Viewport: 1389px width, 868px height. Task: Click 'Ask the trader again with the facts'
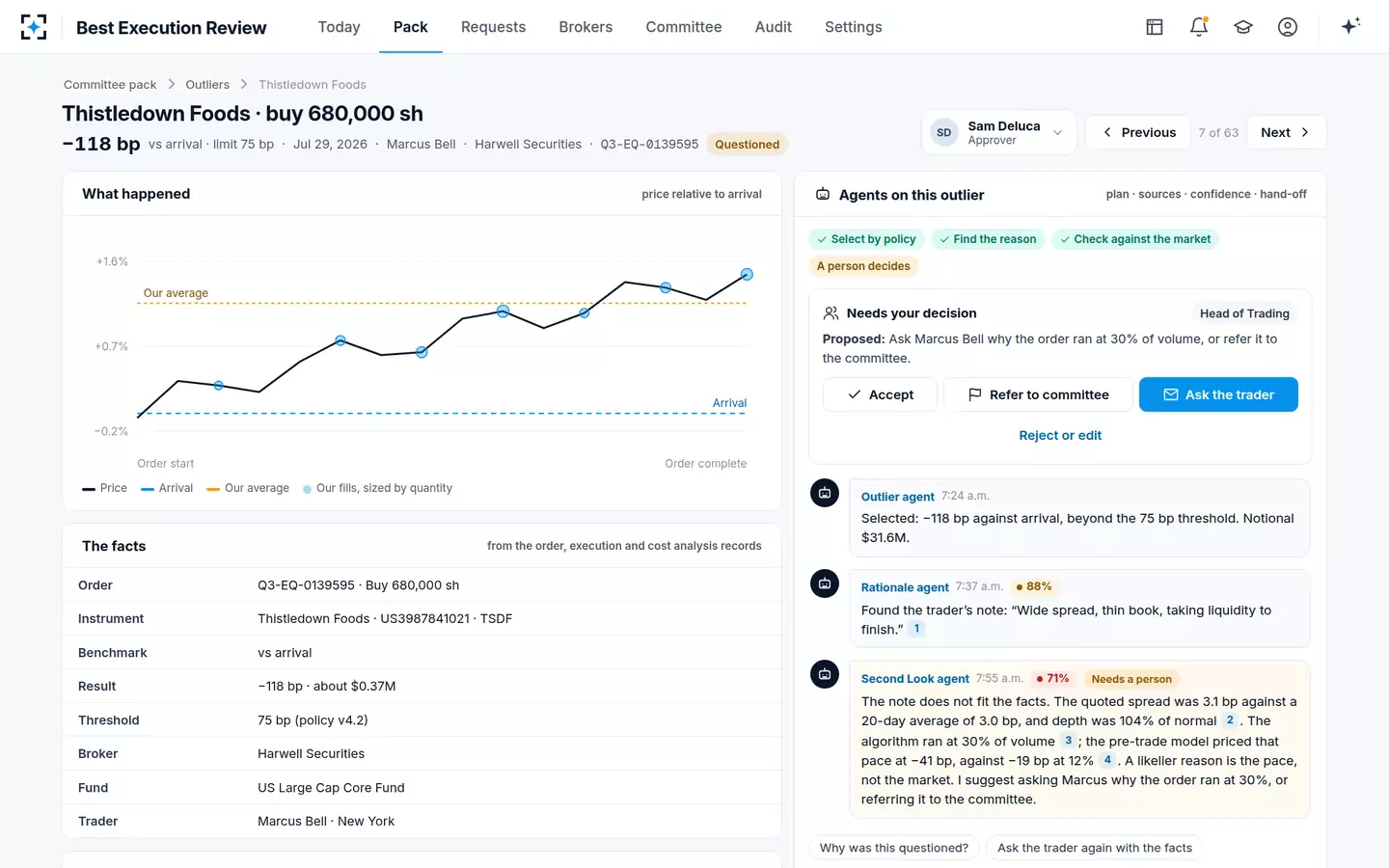[x=1095, y=848]
